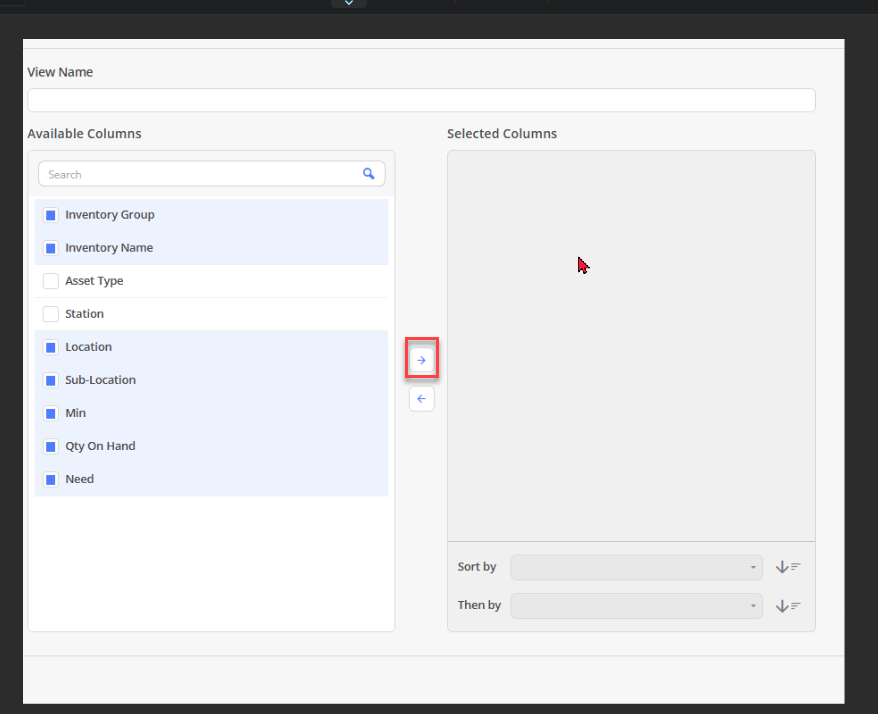Uncheck the Inventory Name checkbox

[51, 248]
